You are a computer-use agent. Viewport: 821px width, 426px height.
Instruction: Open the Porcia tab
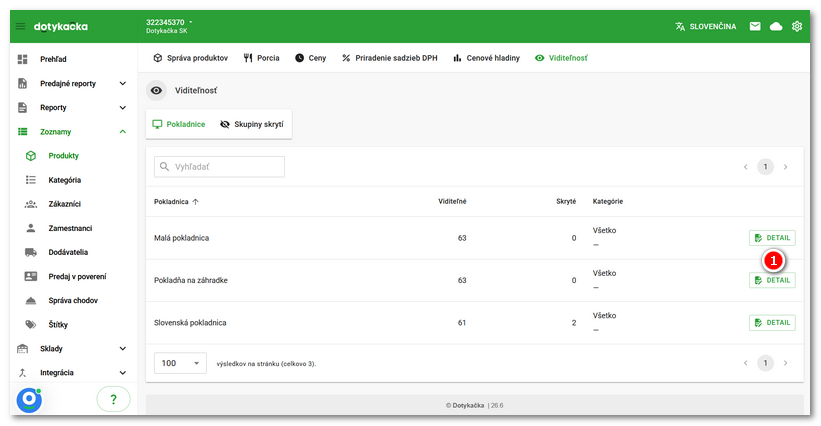pos(261,58)
